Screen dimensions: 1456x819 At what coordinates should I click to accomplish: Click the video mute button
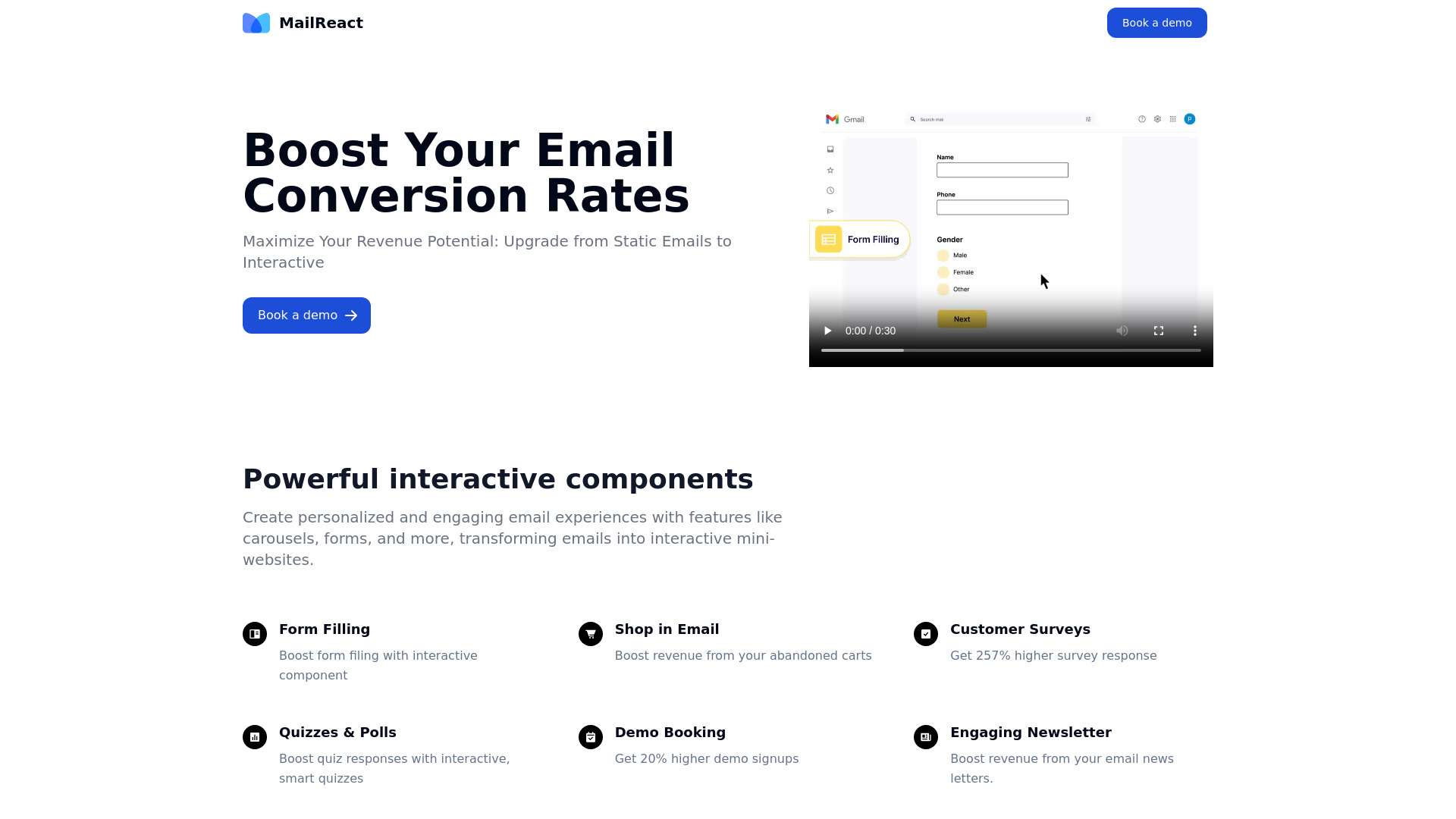[1122, 331]
